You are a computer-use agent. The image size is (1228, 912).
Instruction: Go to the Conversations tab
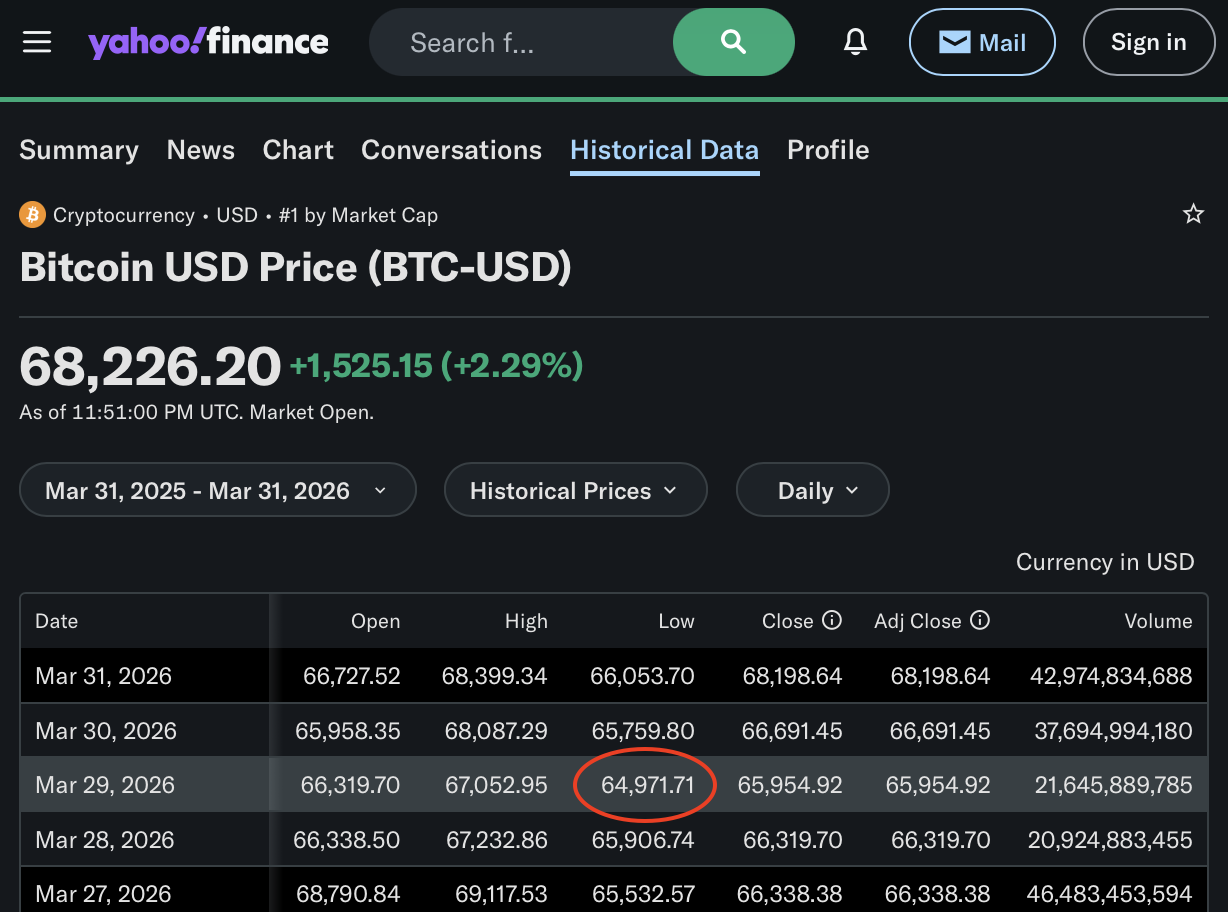pos(451,150)
